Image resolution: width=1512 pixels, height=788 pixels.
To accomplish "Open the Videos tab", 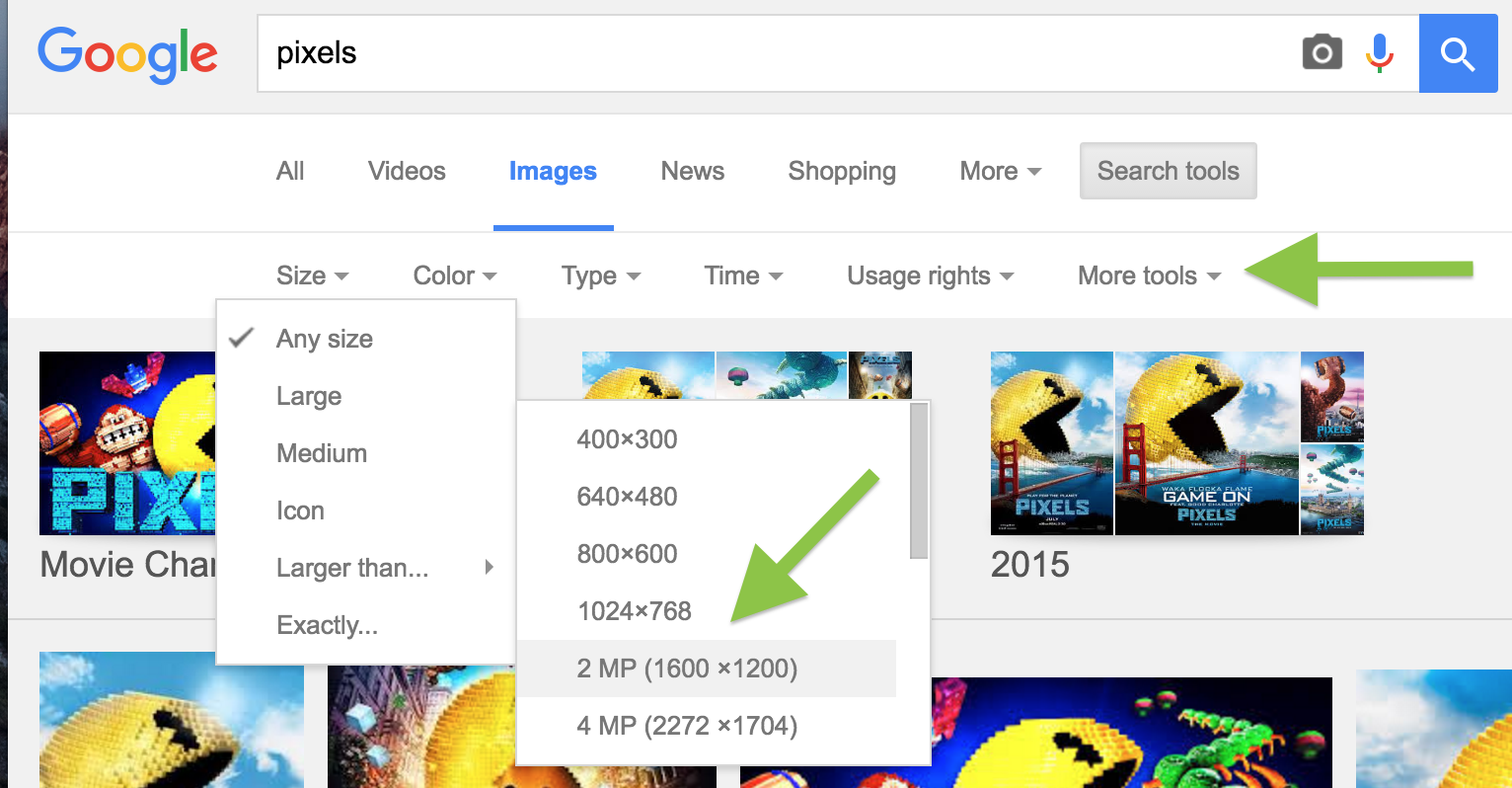I will (x=407, y=171).
